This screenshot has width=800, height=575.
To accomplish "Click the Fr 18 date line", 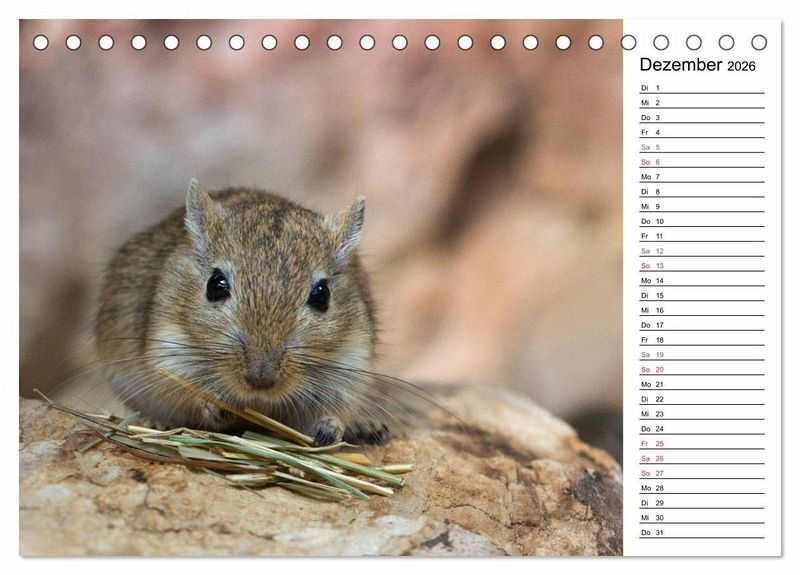I will 702,340.
